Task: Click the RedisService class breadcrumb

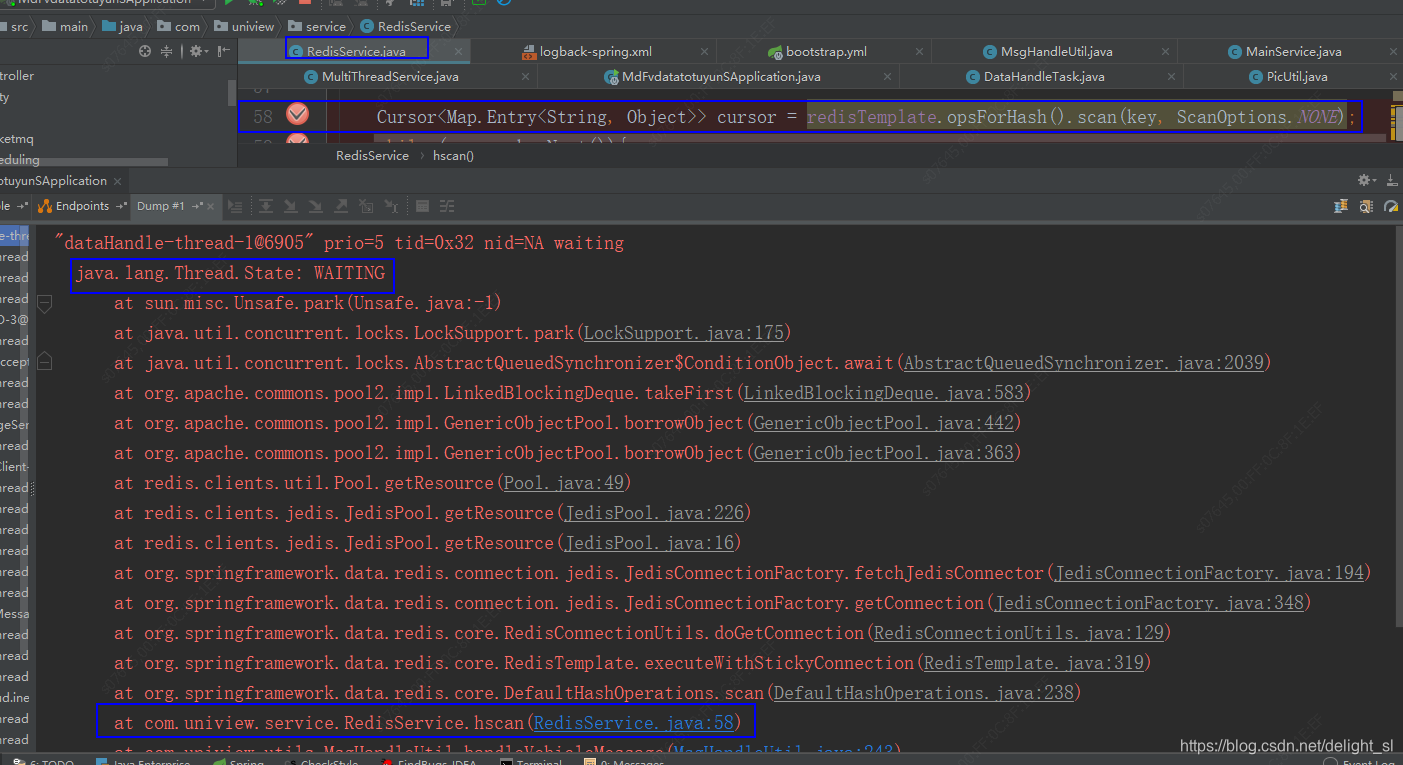Action: (407, 26)
